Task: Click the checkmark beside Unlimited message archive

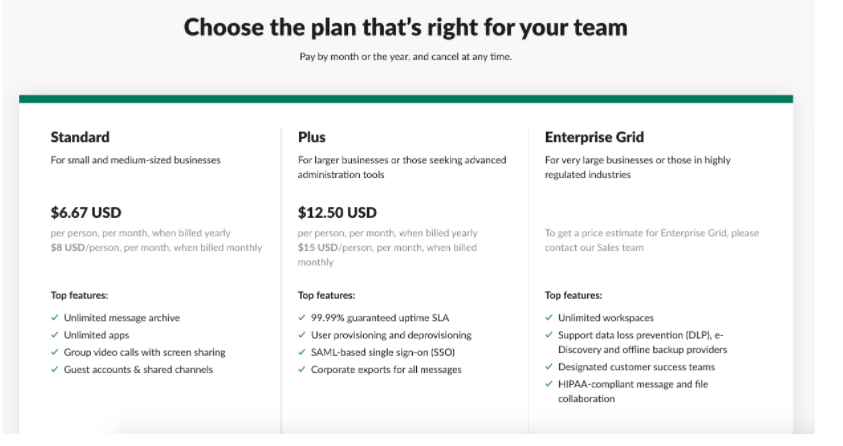Action: point(54,318)
